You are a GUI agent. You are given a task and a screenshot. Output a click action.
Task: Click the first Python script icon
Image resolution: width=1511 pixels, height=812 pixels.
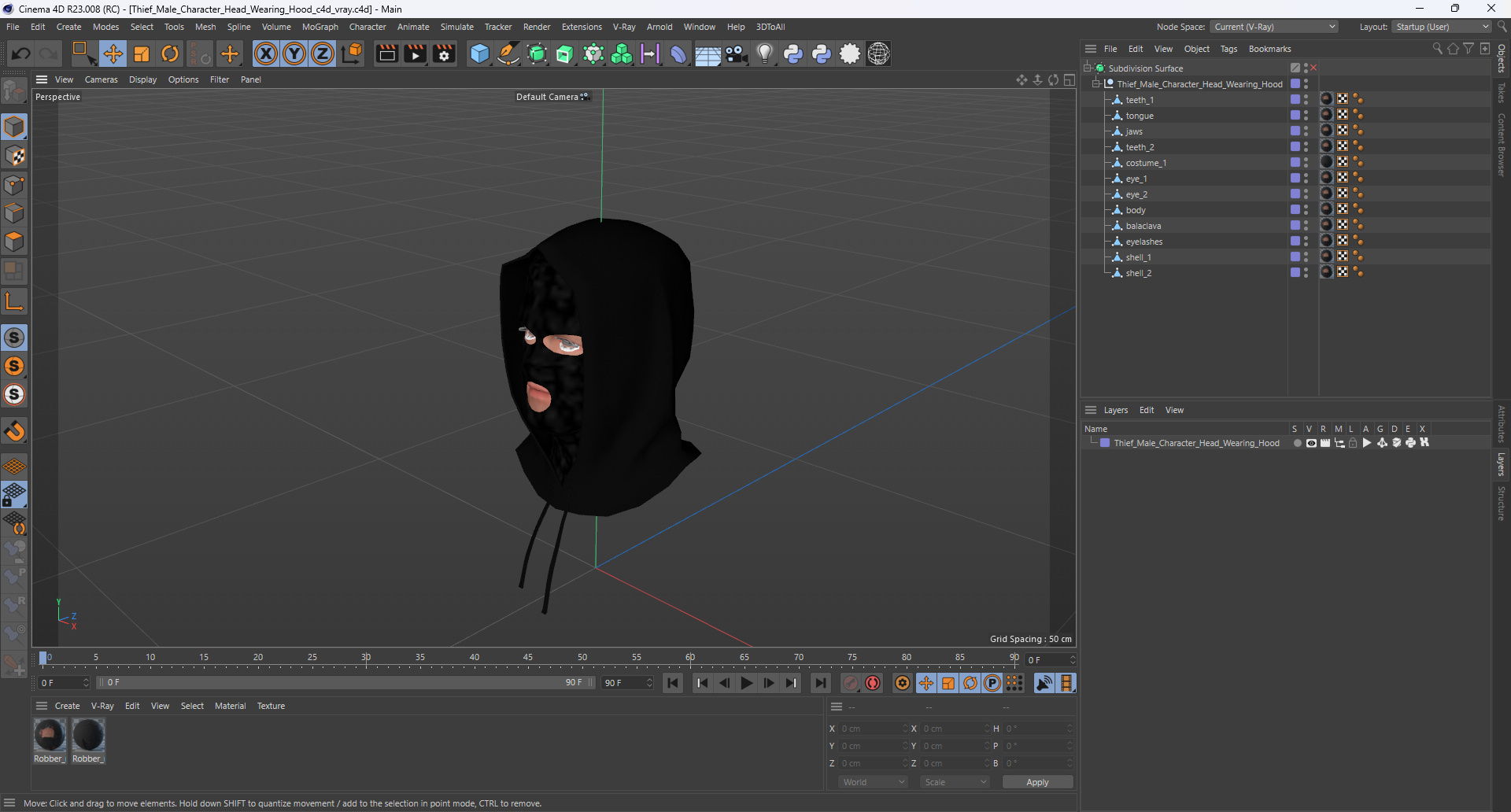(793, 54)
